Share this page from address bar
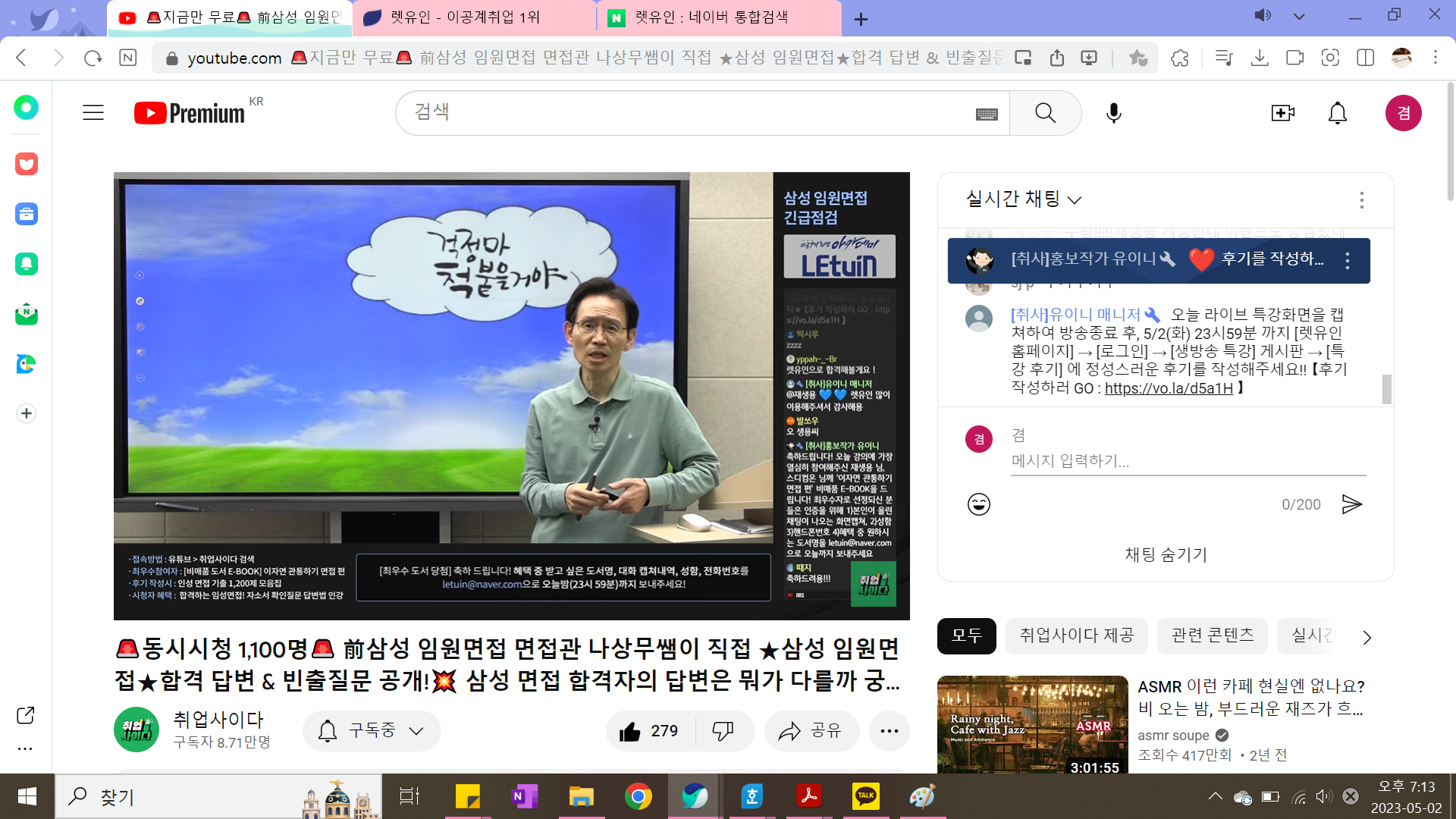The image size is (1456, 819). 1057,58
